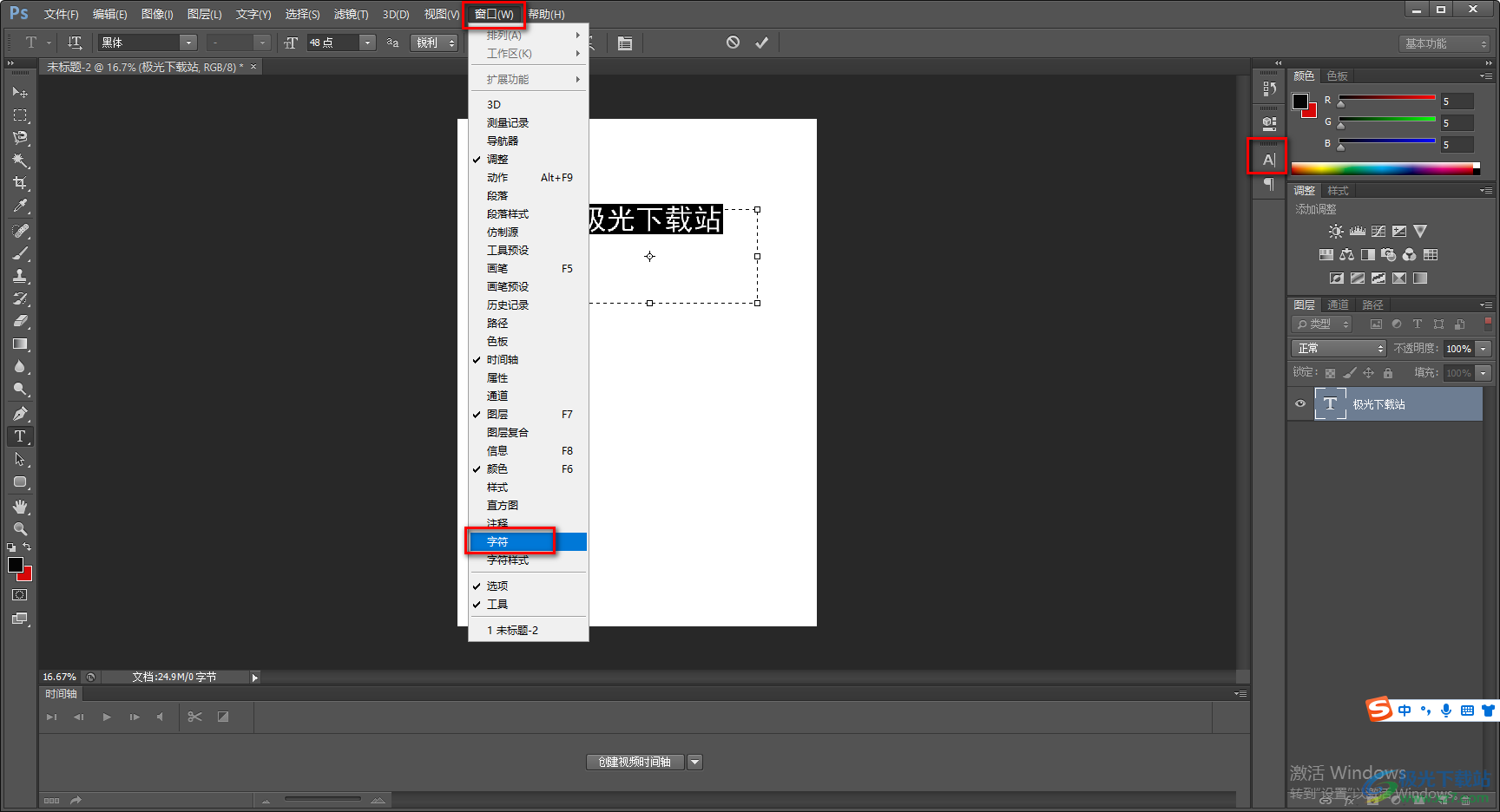The image size is (1500, 812).
Task: Select the 极光下载站 layer thumbnail
Action: [1330, 404]
